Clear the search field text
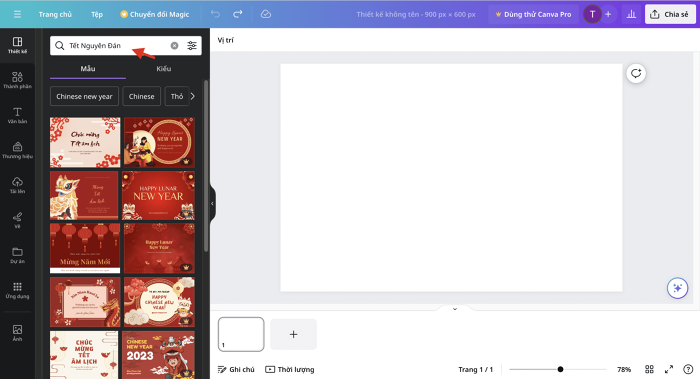The image size is (700, 379). coord(175,46)
